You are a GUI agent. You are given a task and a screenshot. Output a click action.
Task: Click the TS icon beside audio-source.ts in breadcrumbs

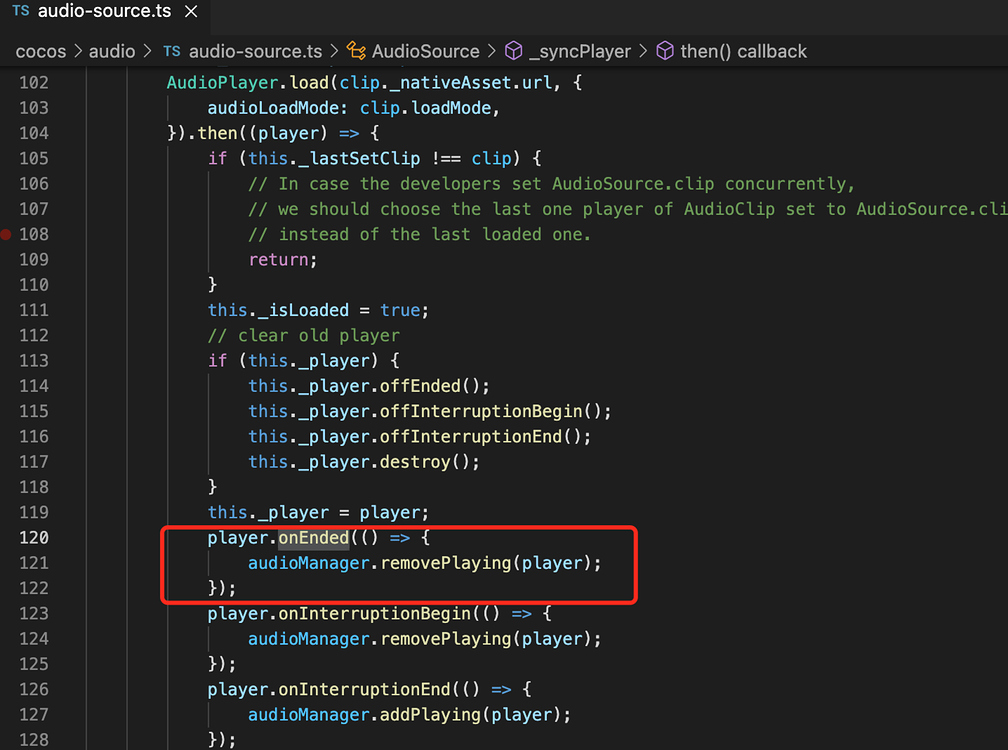pos(172,51)
